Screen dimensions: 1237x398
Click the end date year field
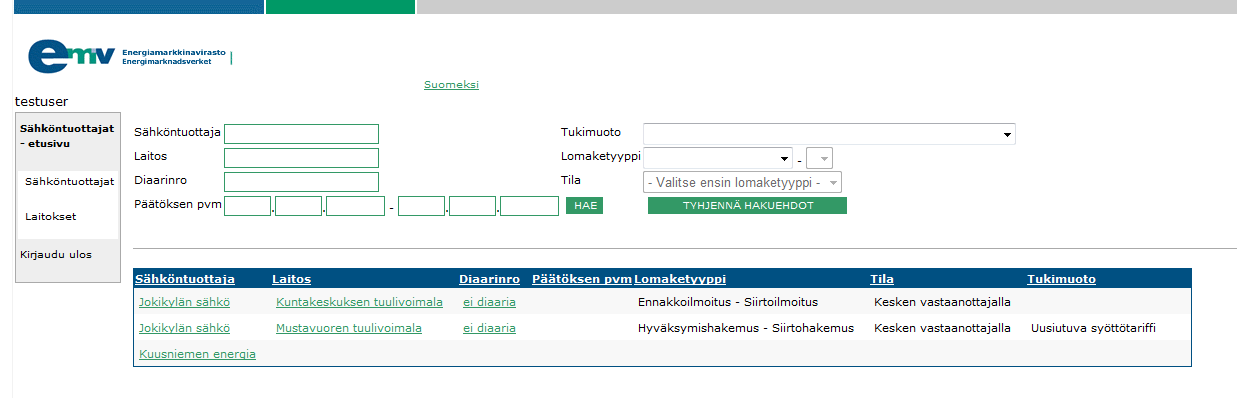point(529,206)
